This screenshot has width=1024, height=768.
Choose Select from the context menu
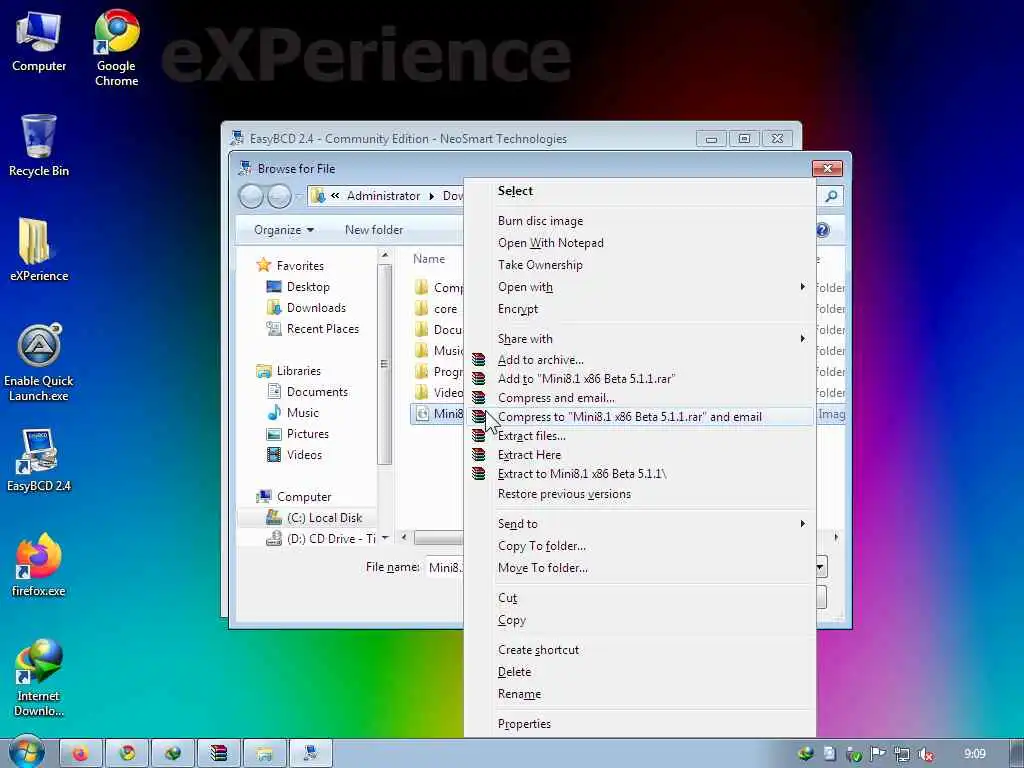[640, 191]
